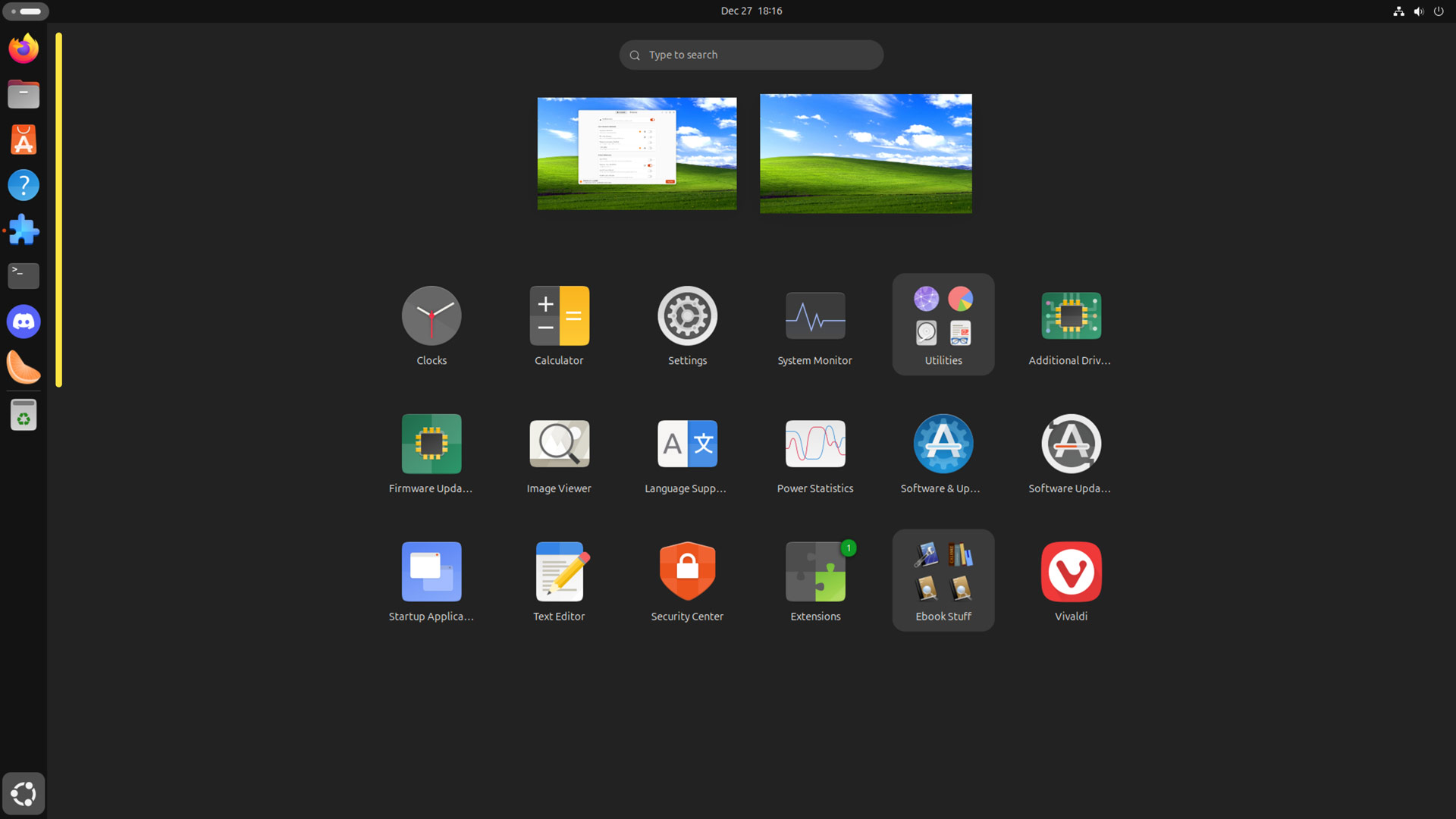Click Show Apps button in dock
Viewport: 1456px width, 819px height.
tap(24, 794)
